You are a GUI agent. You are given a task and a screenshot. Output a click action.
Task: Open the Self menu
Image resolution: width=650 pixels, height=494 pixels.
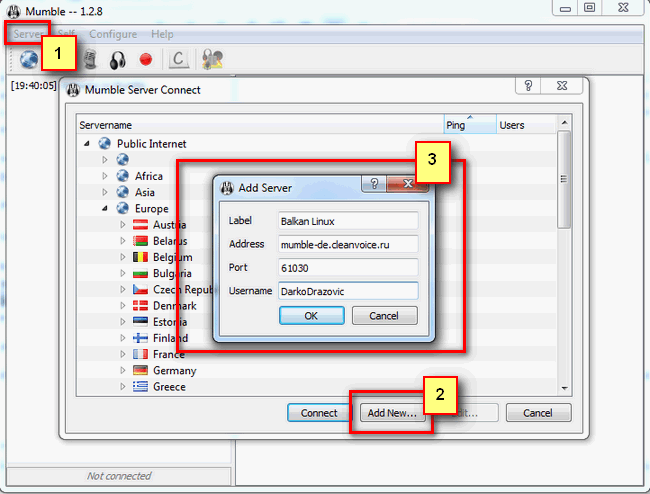point(66,34)
